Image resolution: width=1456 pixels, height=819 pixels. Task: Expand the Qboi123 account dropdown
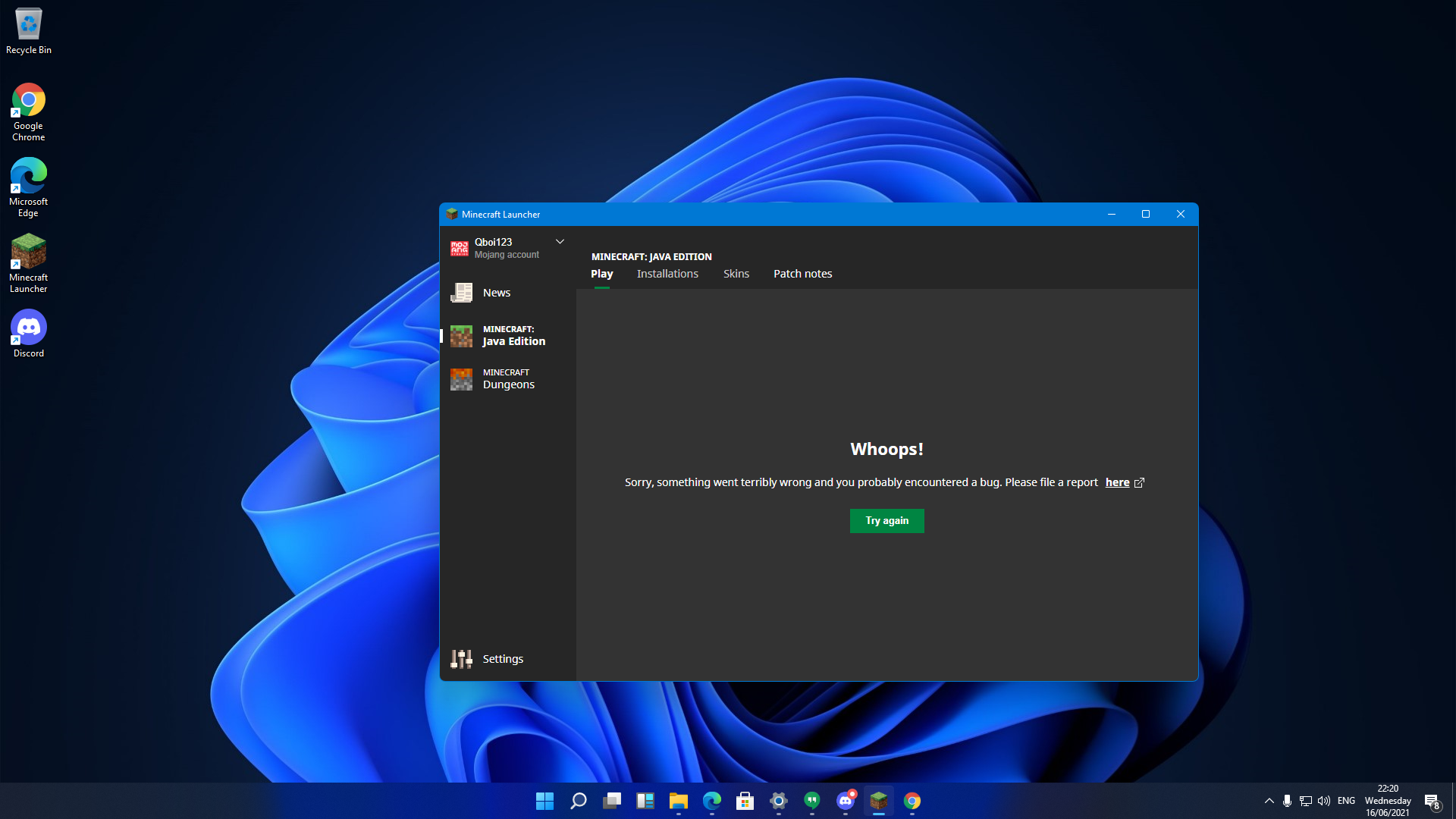point(560,242)
